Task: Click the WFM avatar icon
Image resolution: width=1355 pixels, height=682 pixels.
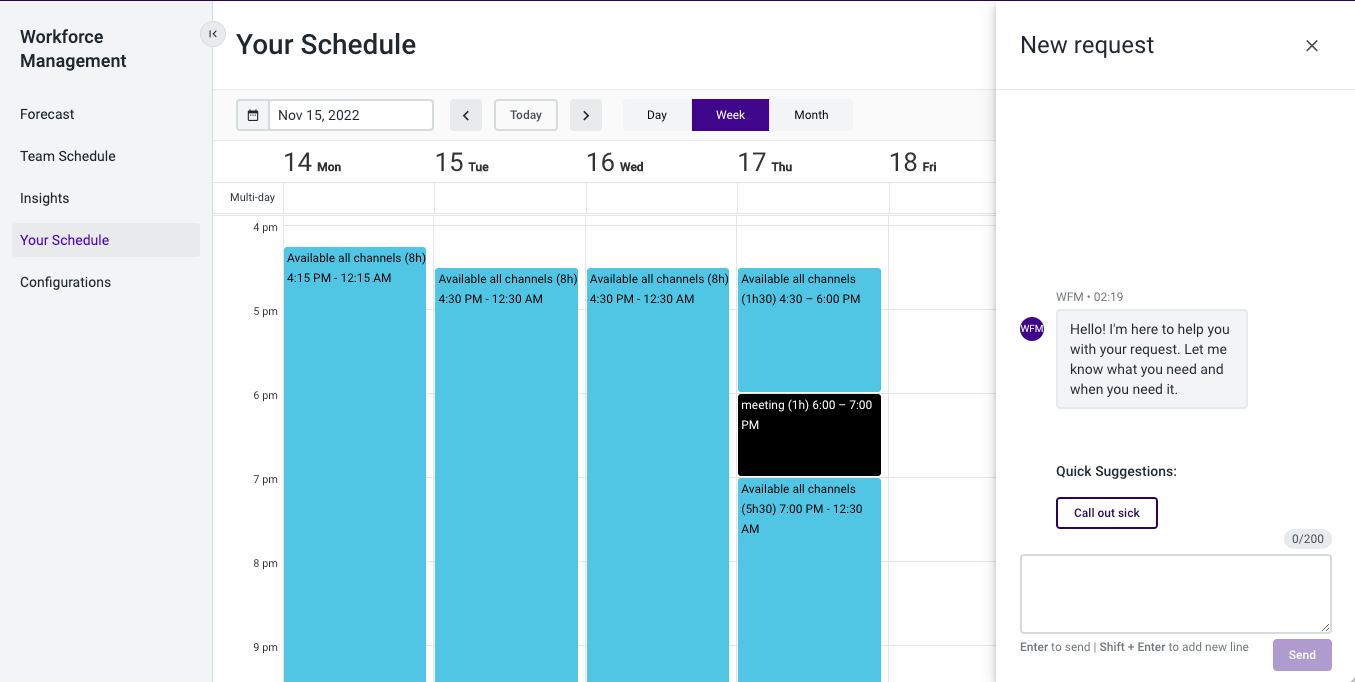Action: 1032,328
